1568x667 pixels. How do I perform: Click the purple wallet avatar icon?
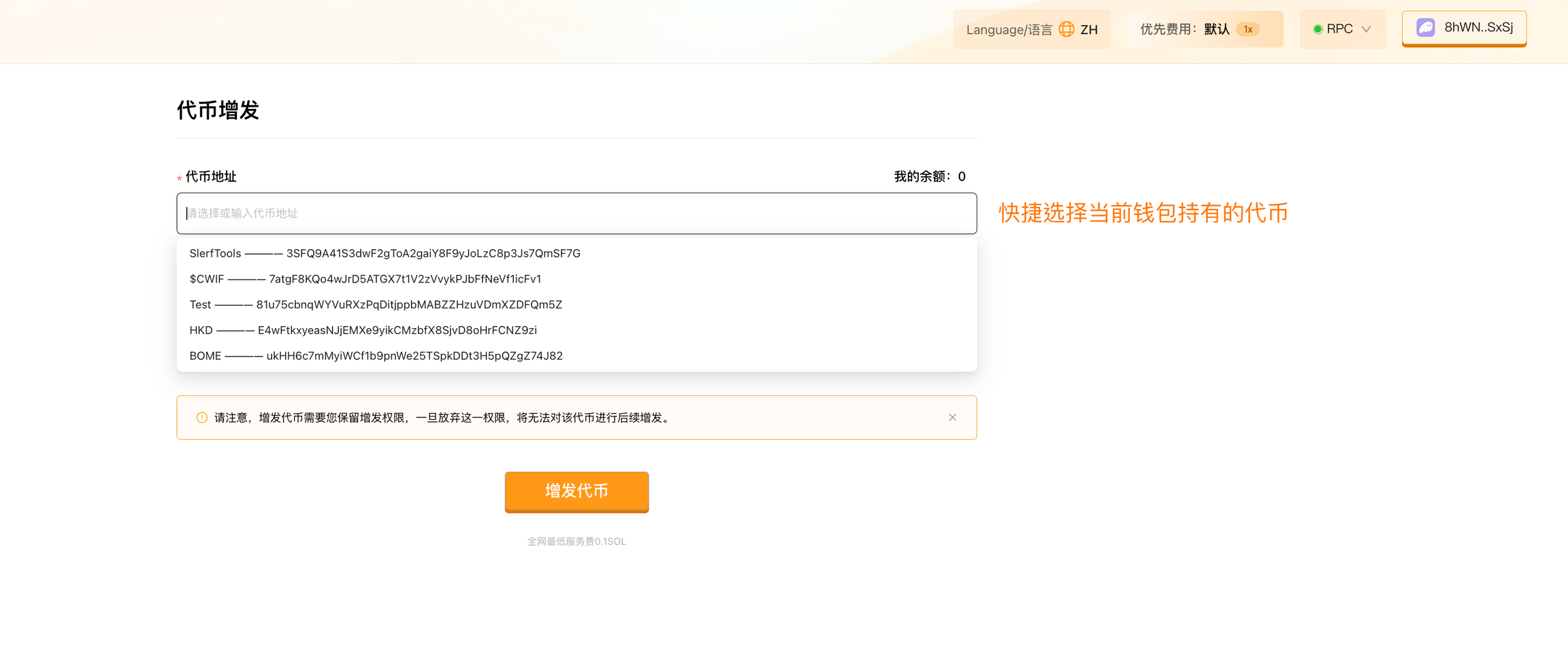(1426, 28)
